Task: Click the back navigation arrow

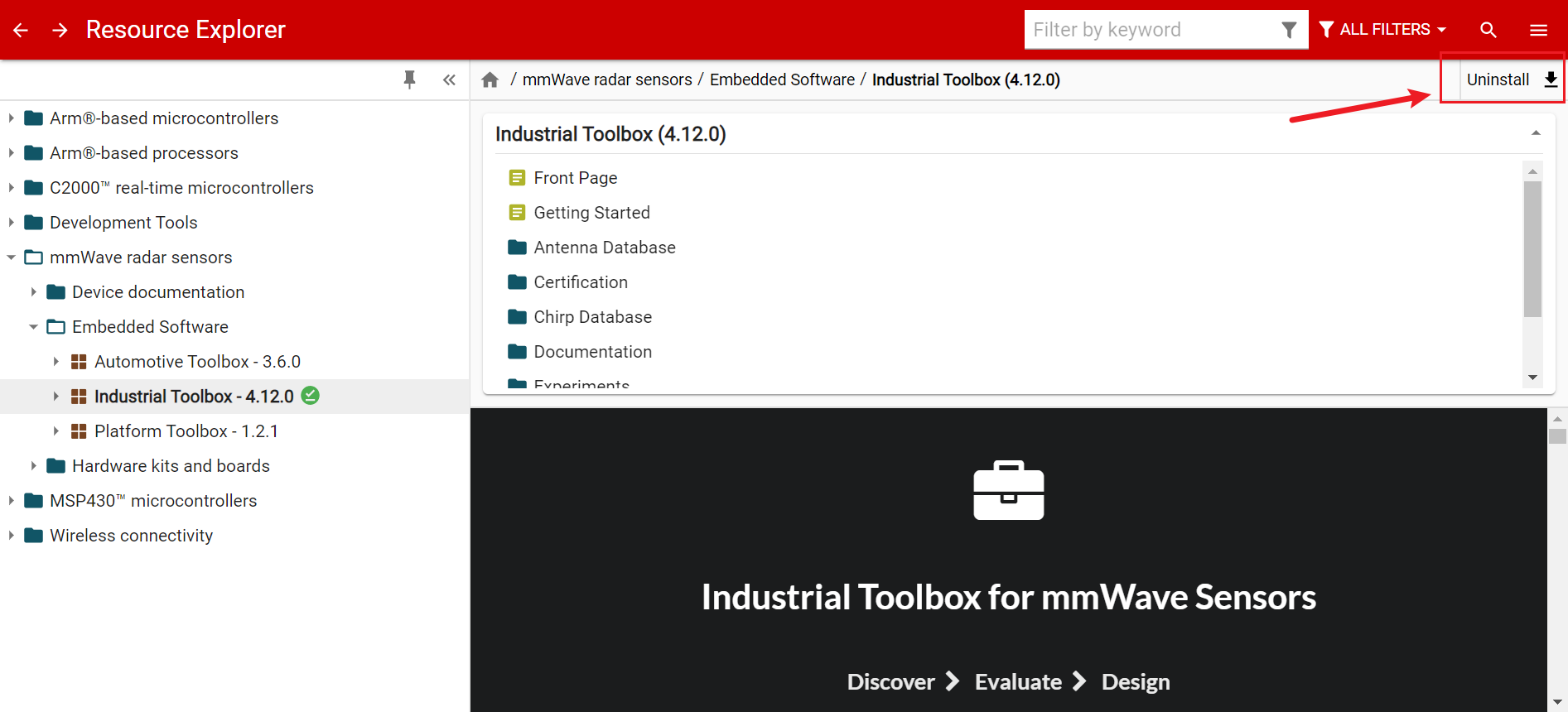Action: [x=21, y=30]
